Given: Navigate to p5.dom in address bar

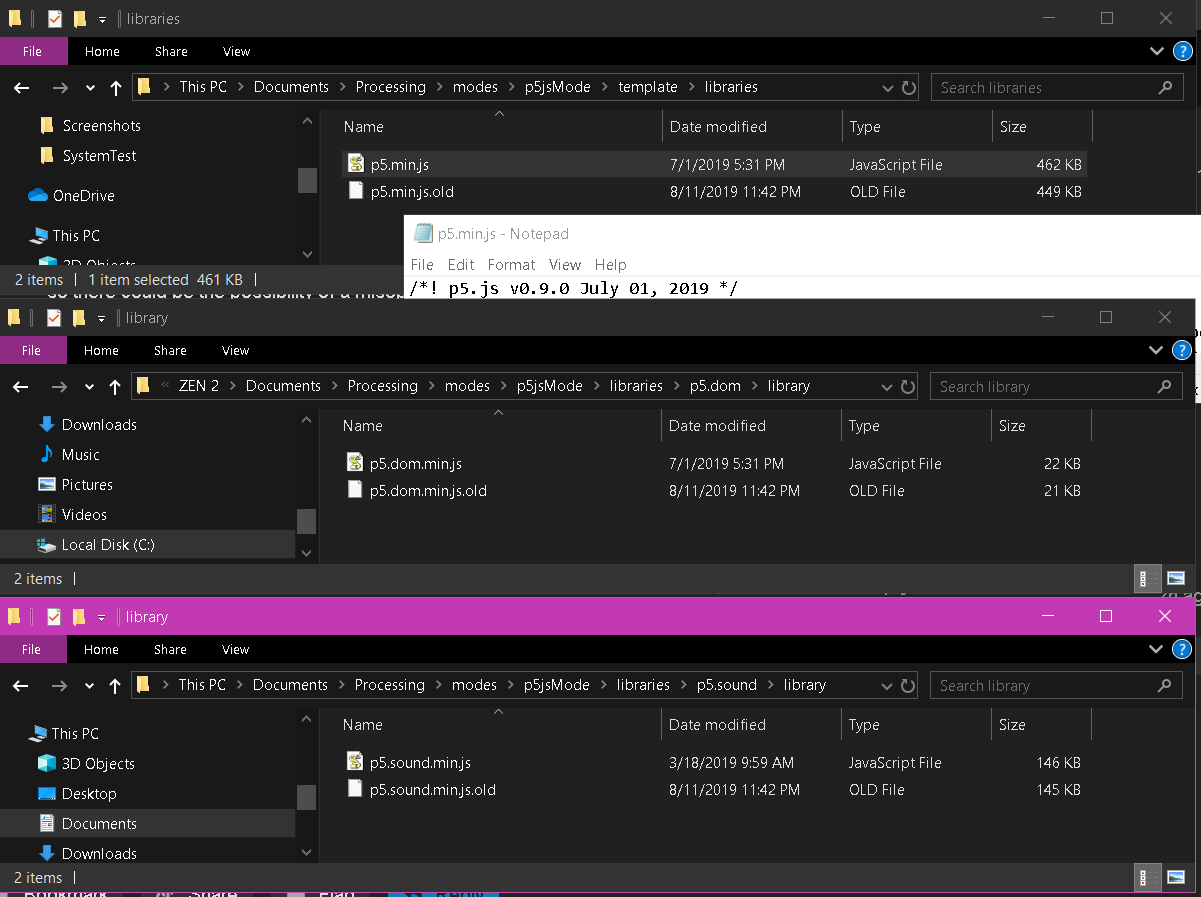Looking at the screenshot, I should tap(715, 386).
